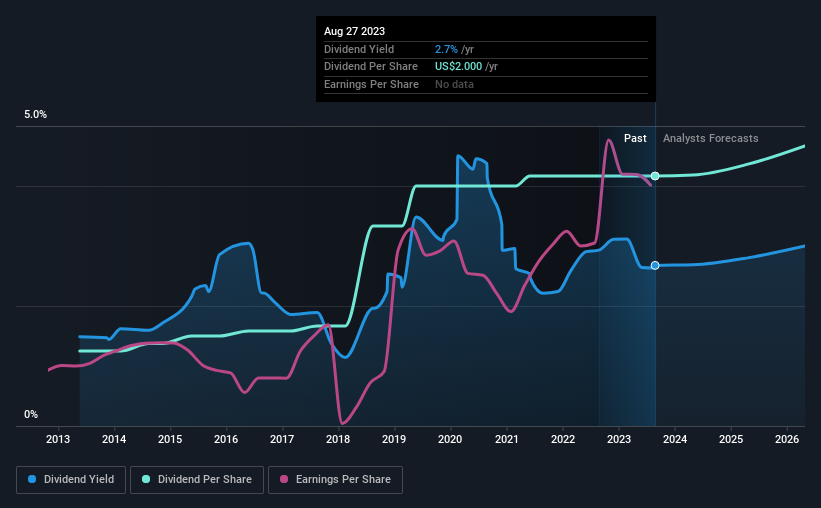Image resolution: width=821 pixels, height=508 pixels.
Task: Click the 2018 x-axis label
Action: tap(338, 439)
